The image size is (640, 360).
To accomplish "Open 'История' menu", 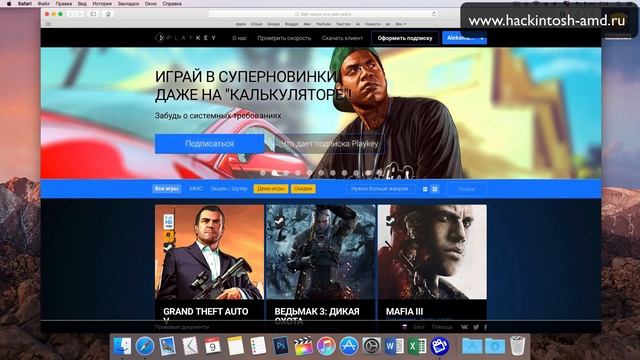I will click(x=102, y=4).
